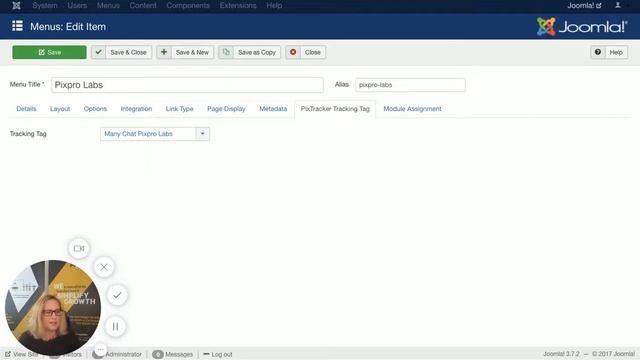Open the user account icon menu
This screenshot has height=360, width=640.
(618, 5)
